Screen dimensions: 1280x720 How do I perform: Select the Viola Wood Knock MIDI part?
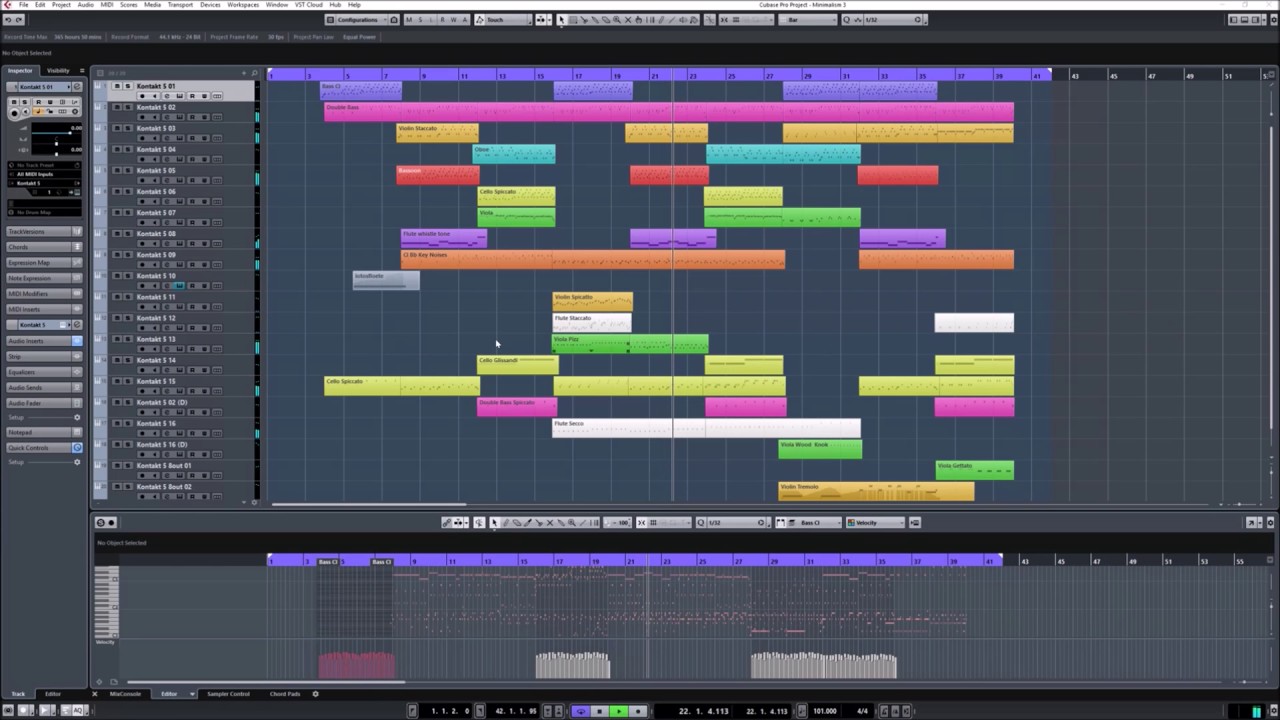(x=820, y=449)
